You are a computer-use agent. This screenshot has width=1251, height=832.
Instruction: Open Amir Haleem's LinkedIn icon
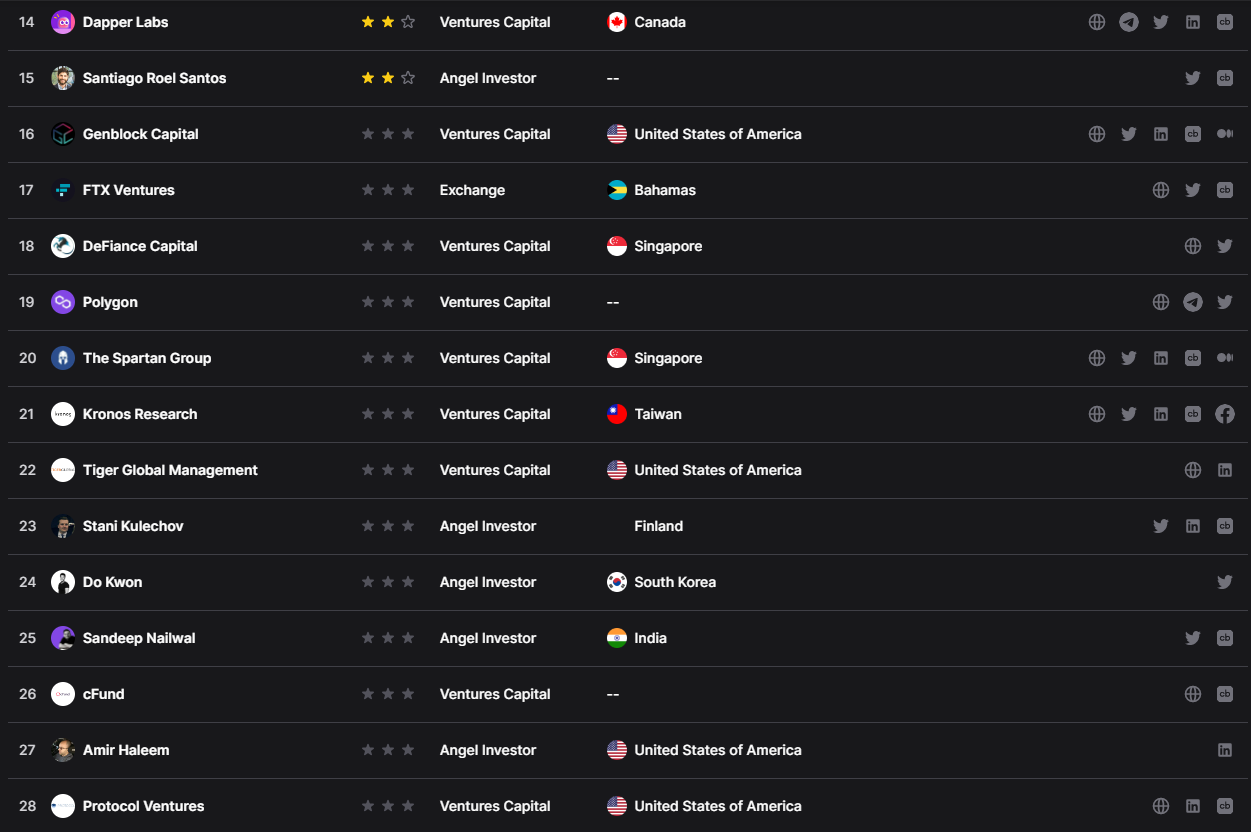[1225, 750]
